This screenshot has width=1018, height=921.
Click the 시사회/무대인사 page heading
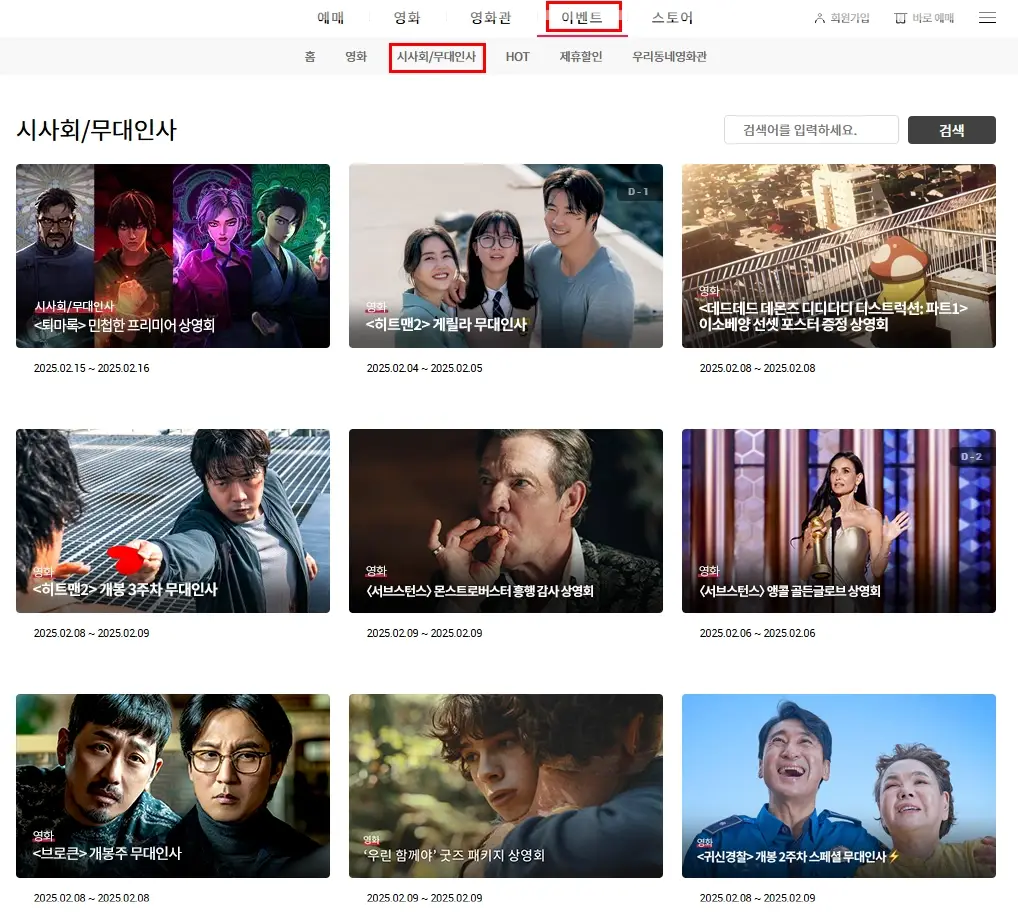(x=96, y=130)
